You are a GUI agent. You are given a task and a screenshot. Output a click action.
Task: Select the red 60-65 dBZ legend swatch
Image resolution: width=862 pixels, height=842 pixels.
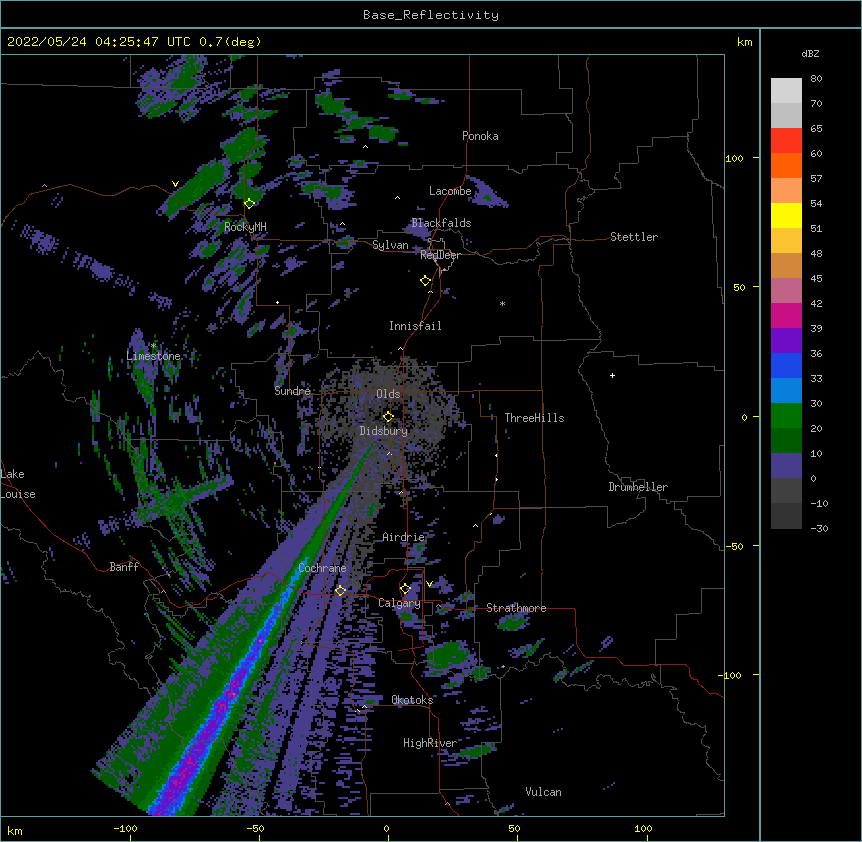tap(786, 141)
